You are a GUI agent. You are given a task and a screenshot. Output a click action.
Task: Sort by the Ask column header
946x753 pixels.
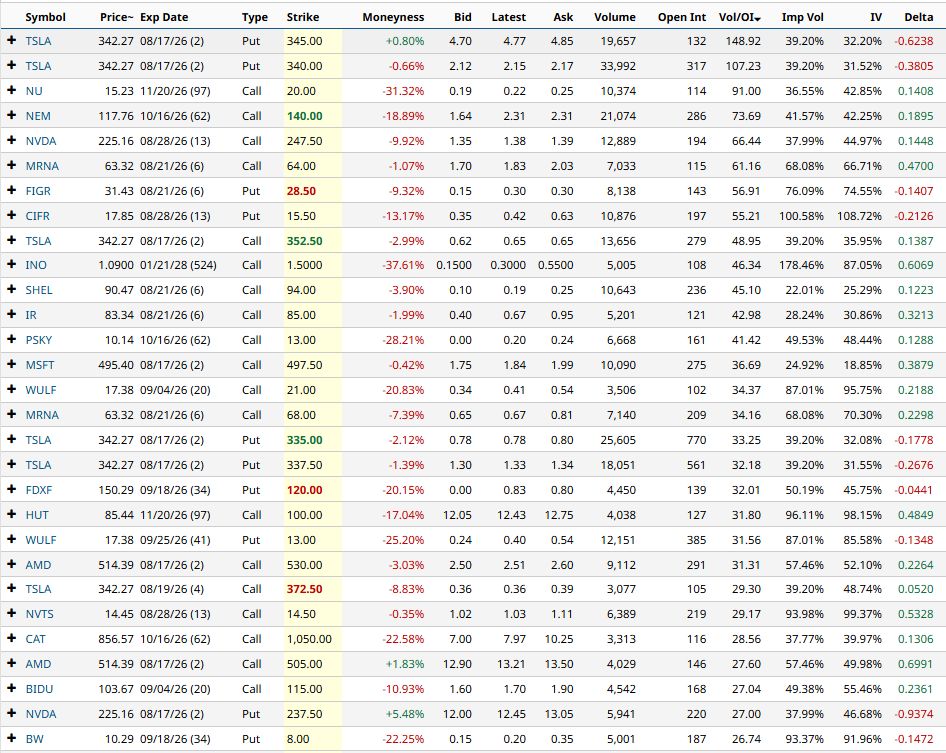563,17
